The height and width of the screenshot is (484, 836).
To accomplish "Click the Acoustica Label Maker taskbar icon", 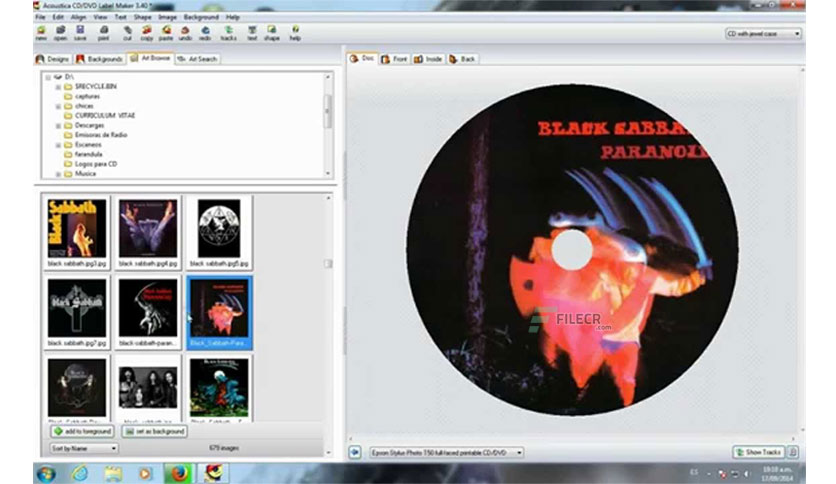I will pyautogui.click(x=213, y=473).
